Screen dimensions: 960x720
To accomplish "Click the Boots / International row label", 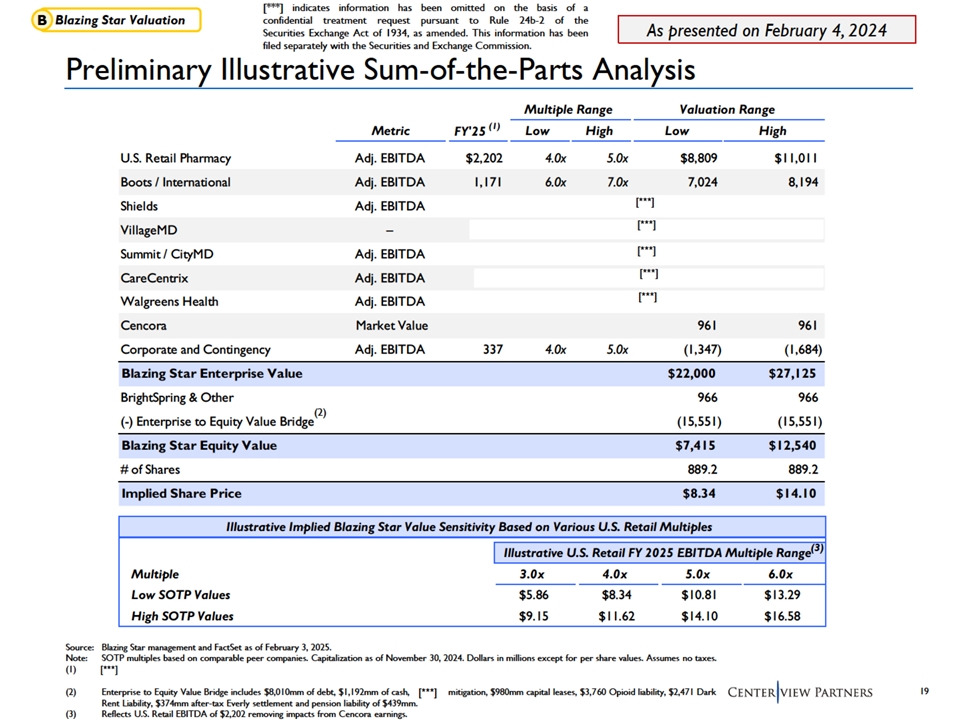I will (175, 182).
